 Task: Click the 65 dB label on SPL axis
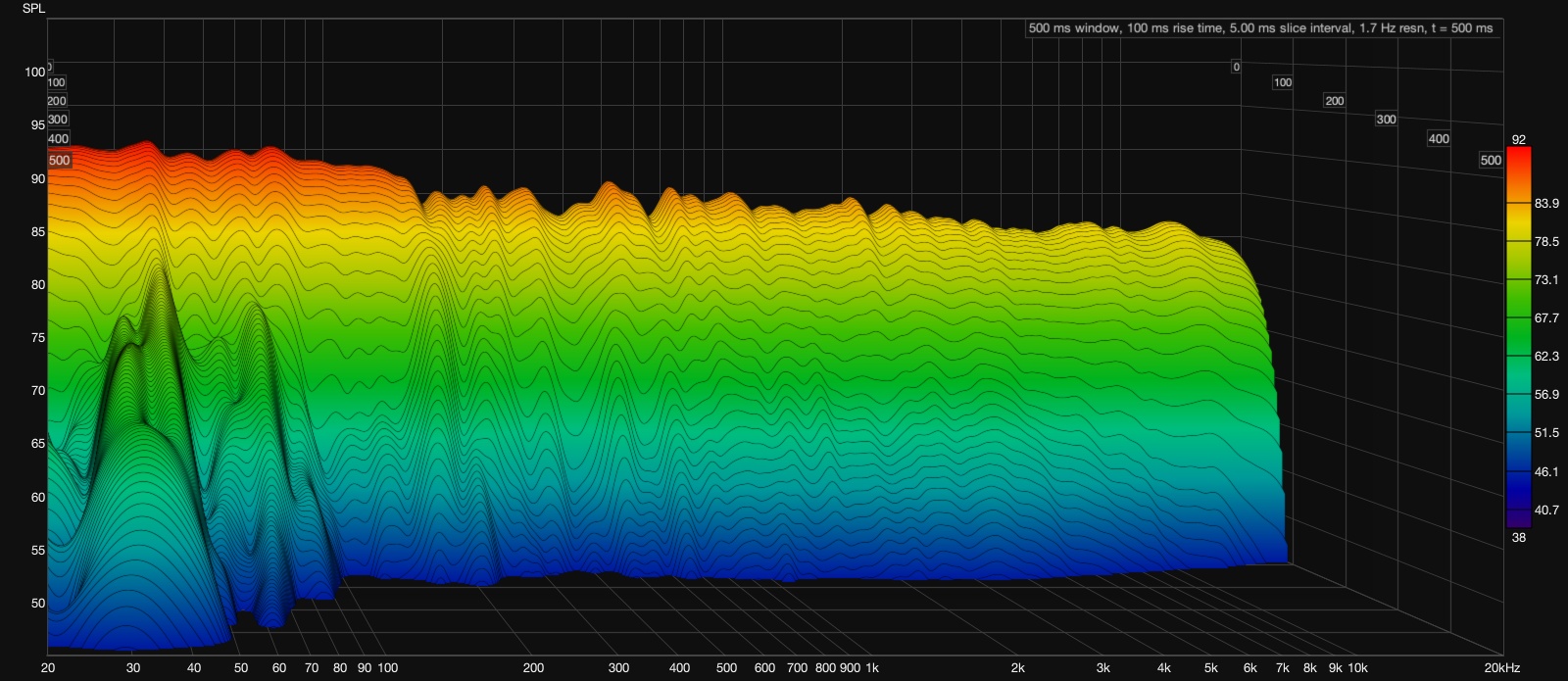click(x=37, y=444)
